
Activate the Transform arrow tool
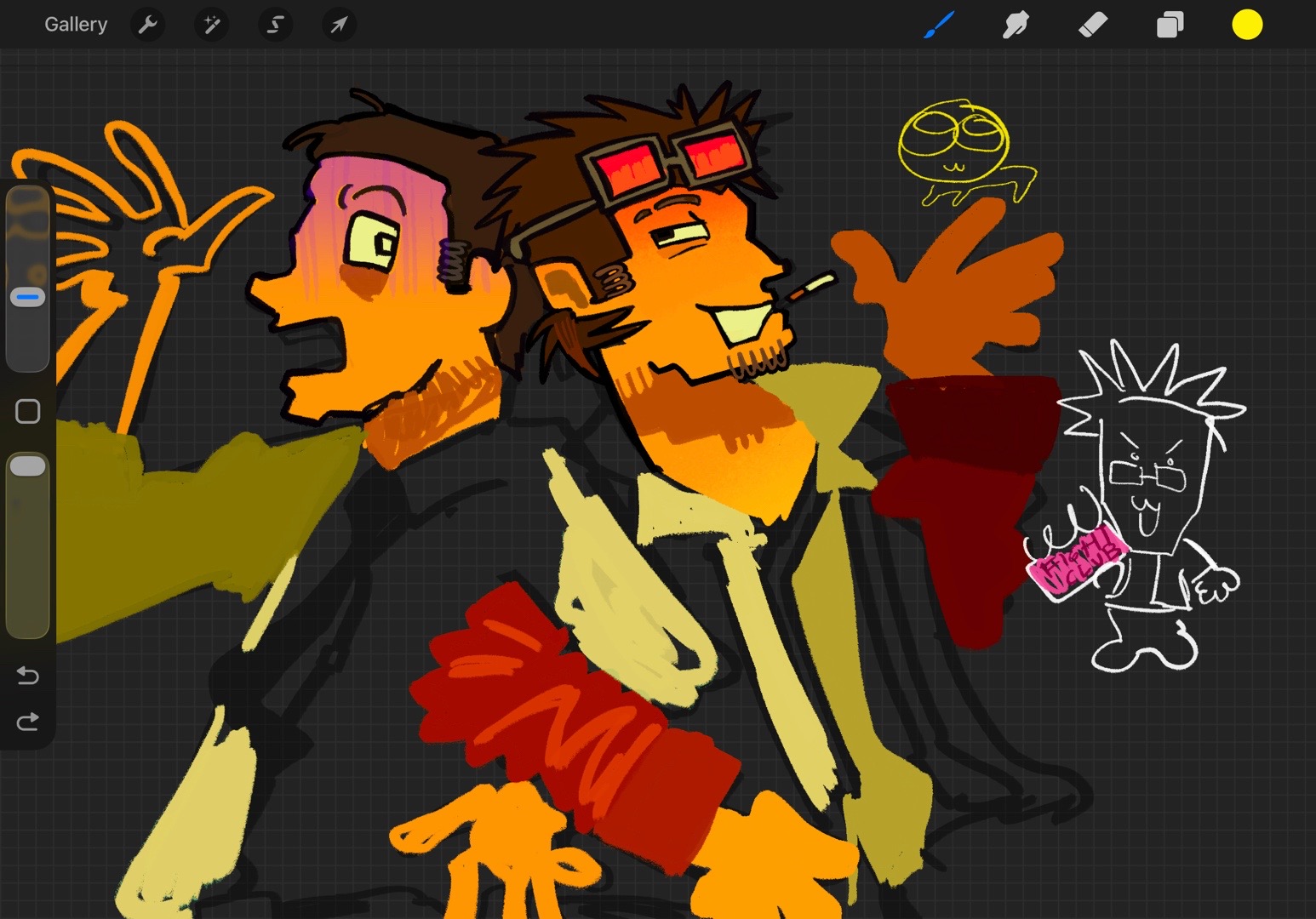tap(339, 25)
